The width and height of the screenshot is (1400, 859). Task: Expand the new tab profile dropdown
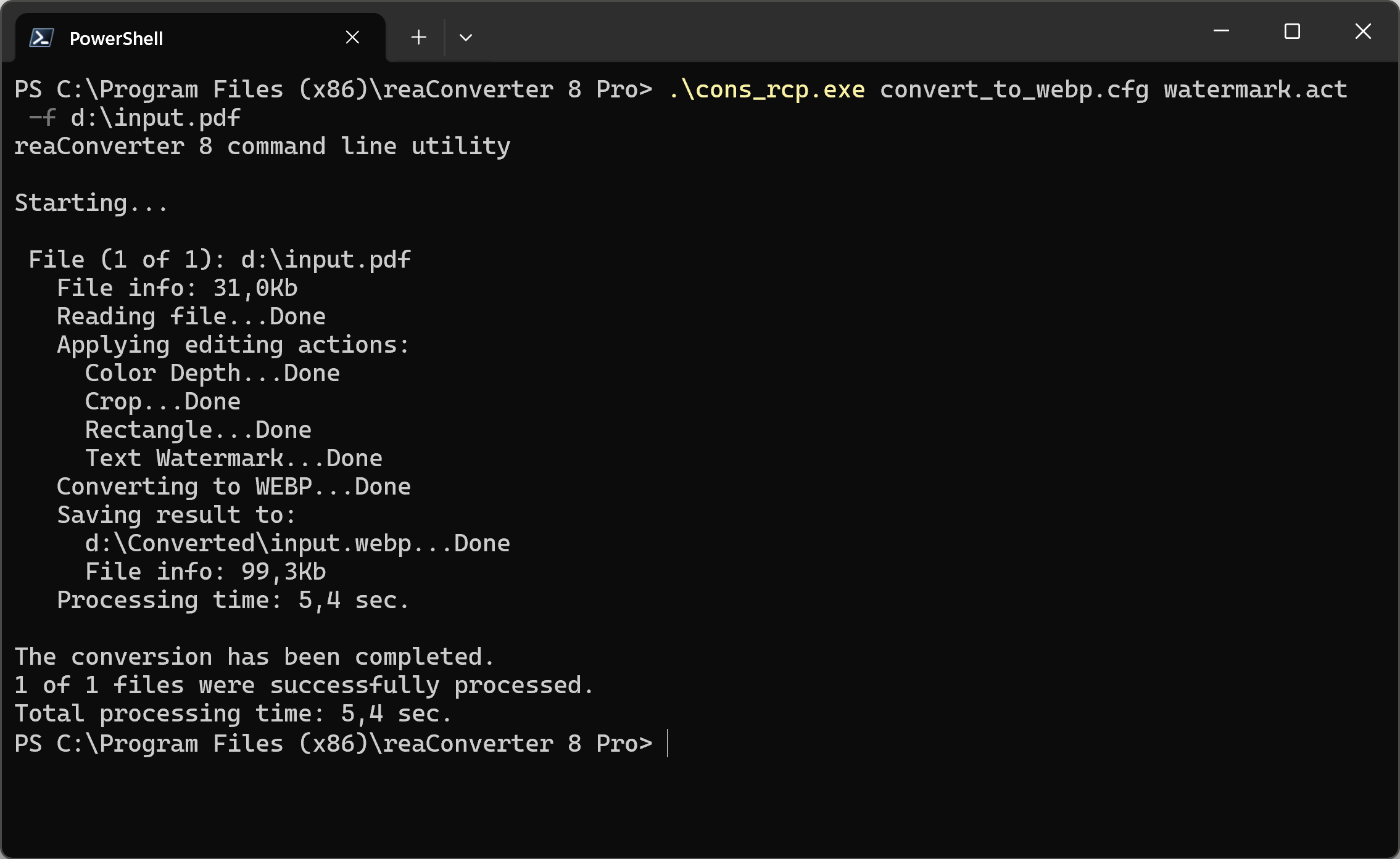pyautogui.click(x=466, y=38)
